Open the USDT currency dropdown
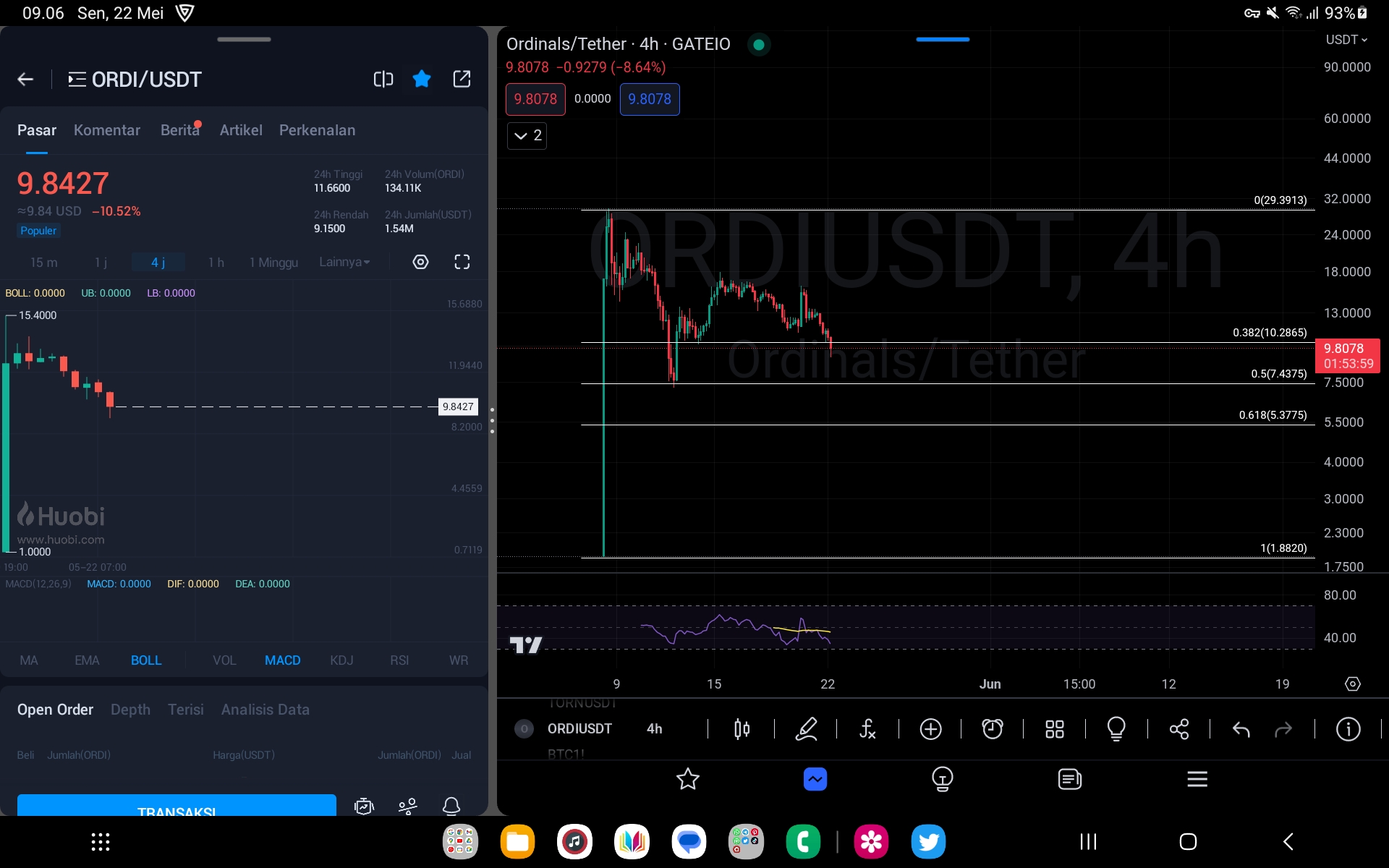This screenshot has height=868, width=1389. (x=1346, y=40)
